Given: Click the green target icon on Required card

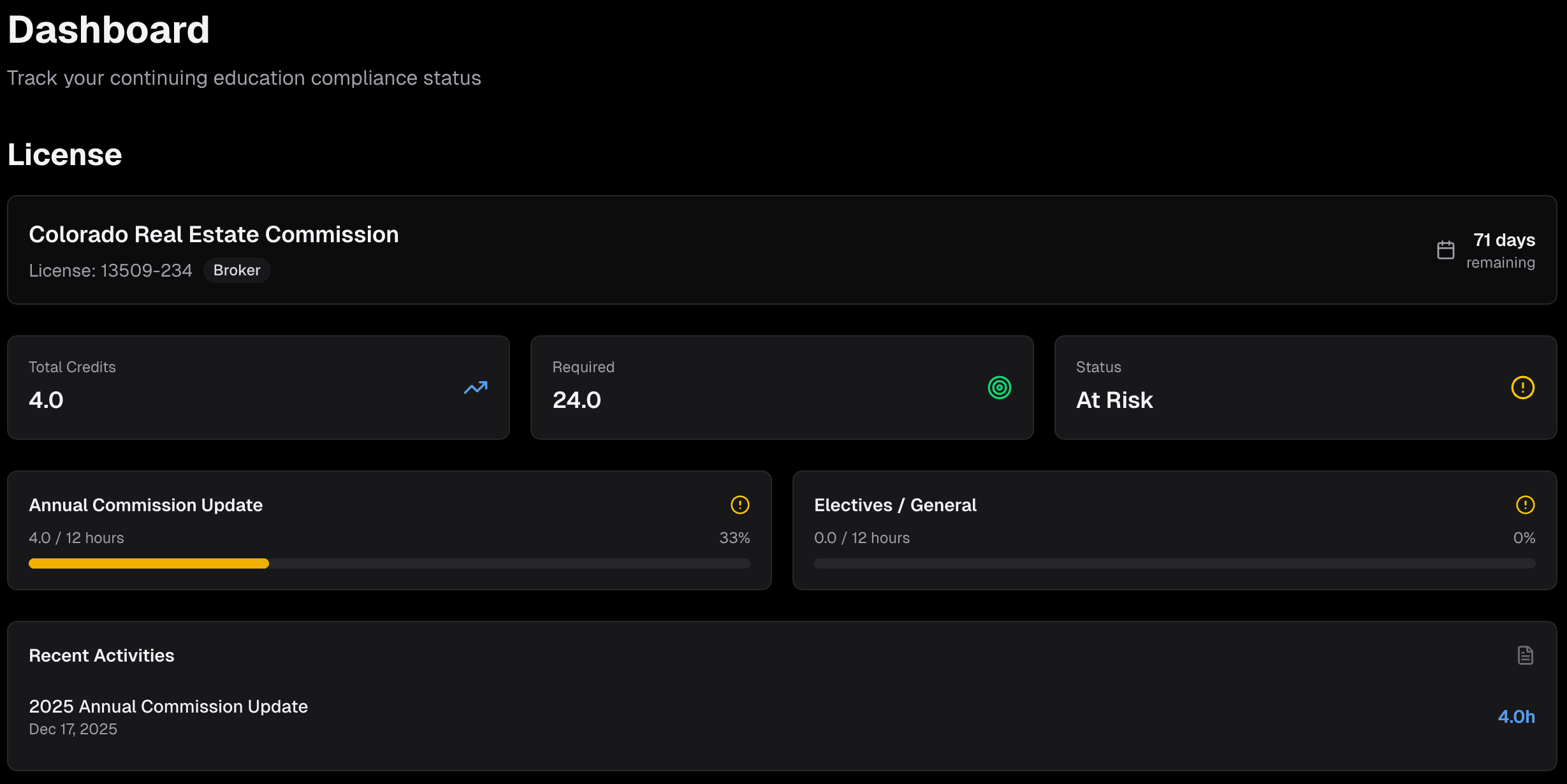Looking at the screenshot, I should (999, 387).
